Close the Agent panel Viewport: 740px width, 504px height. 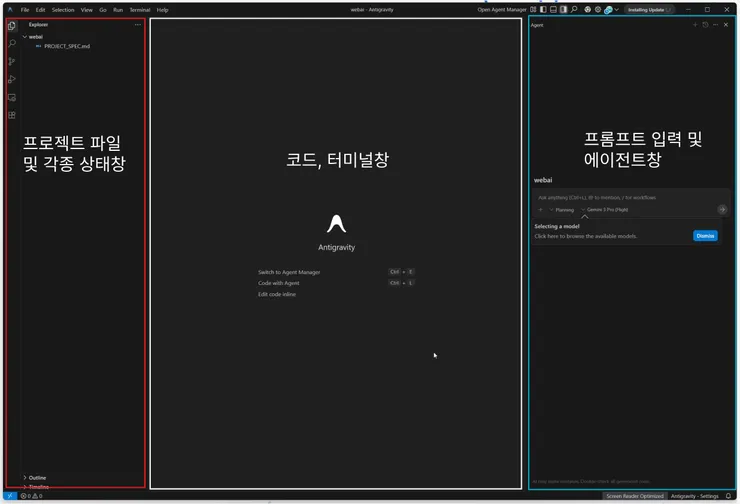point(726,25)
